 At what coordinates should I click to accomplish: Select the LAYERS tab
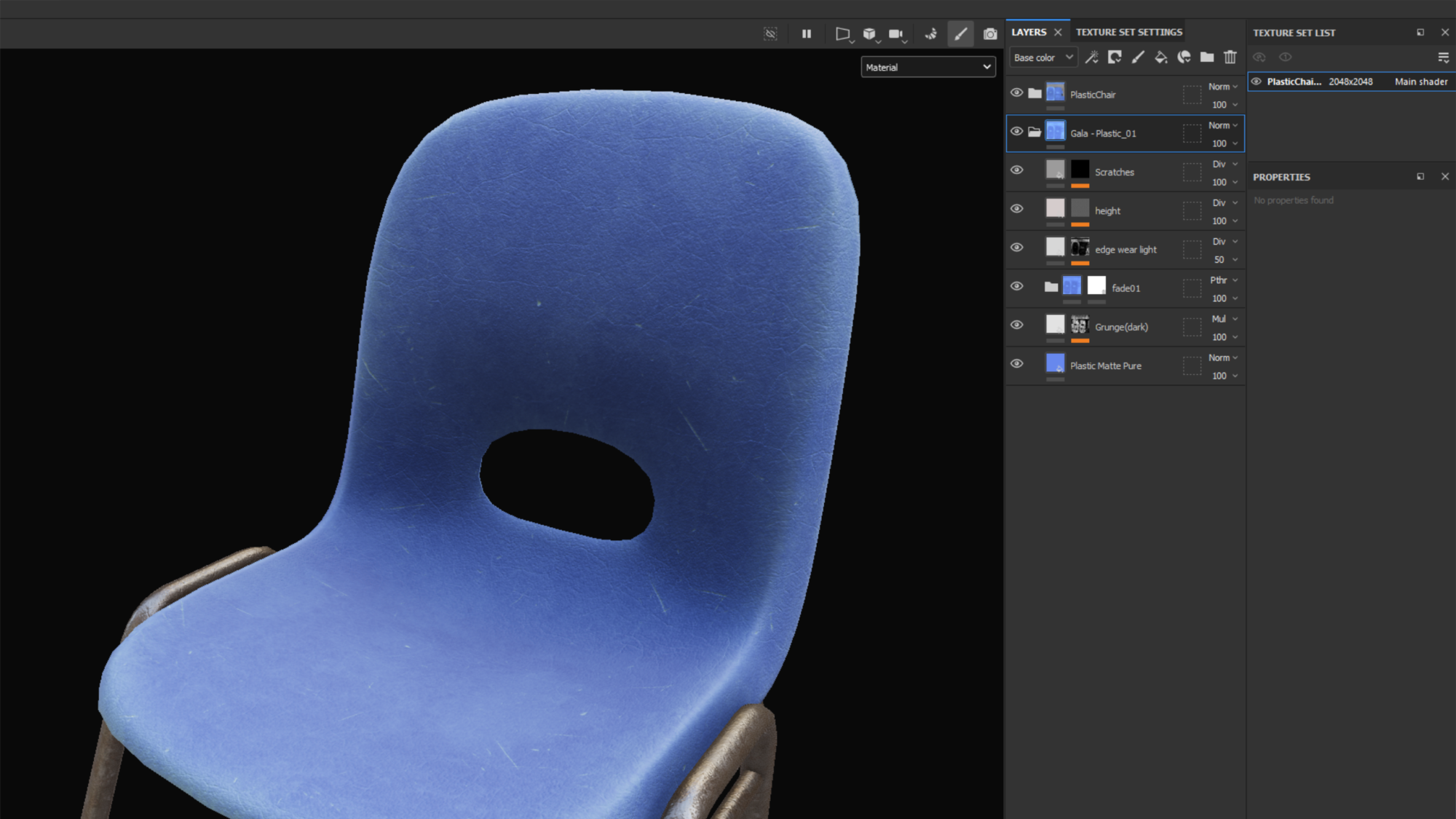(x=1028, y=32)
